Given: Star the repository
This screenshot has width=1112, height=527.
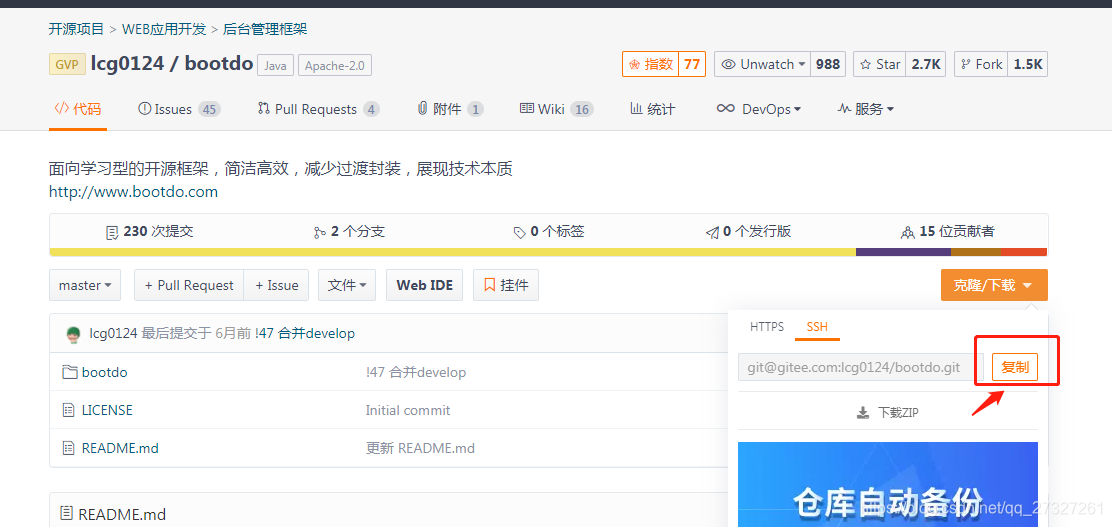Looking at the screenshot, I should [x=879, y=65].
